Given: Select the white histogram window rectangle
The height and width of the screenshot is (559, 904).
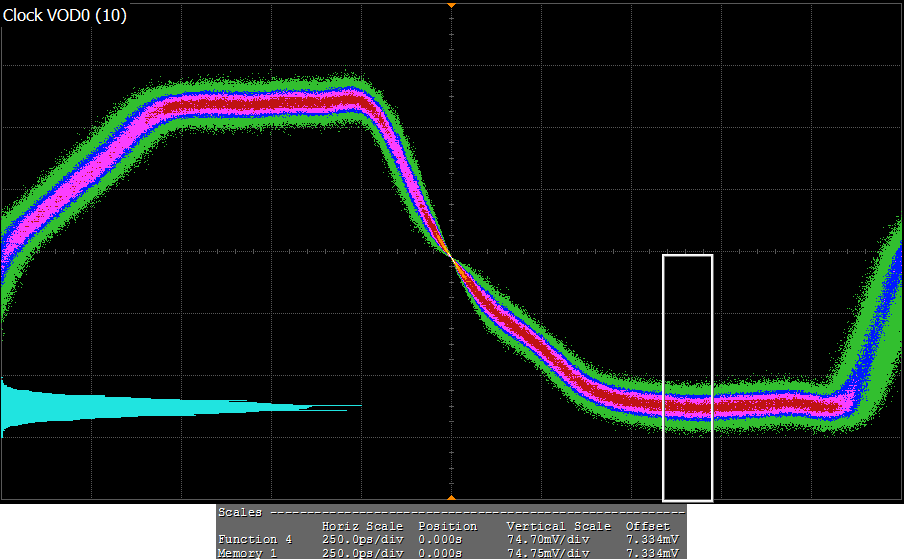Looking at the screenshot, I should pos(687,377).
